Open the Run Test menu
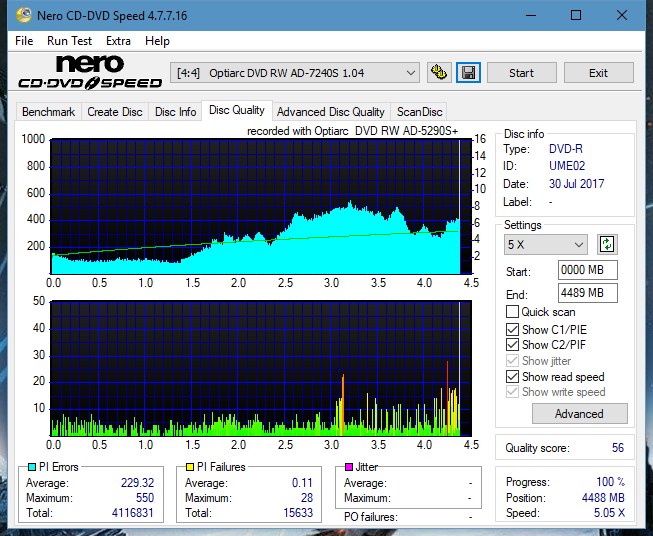 (69, 41)
